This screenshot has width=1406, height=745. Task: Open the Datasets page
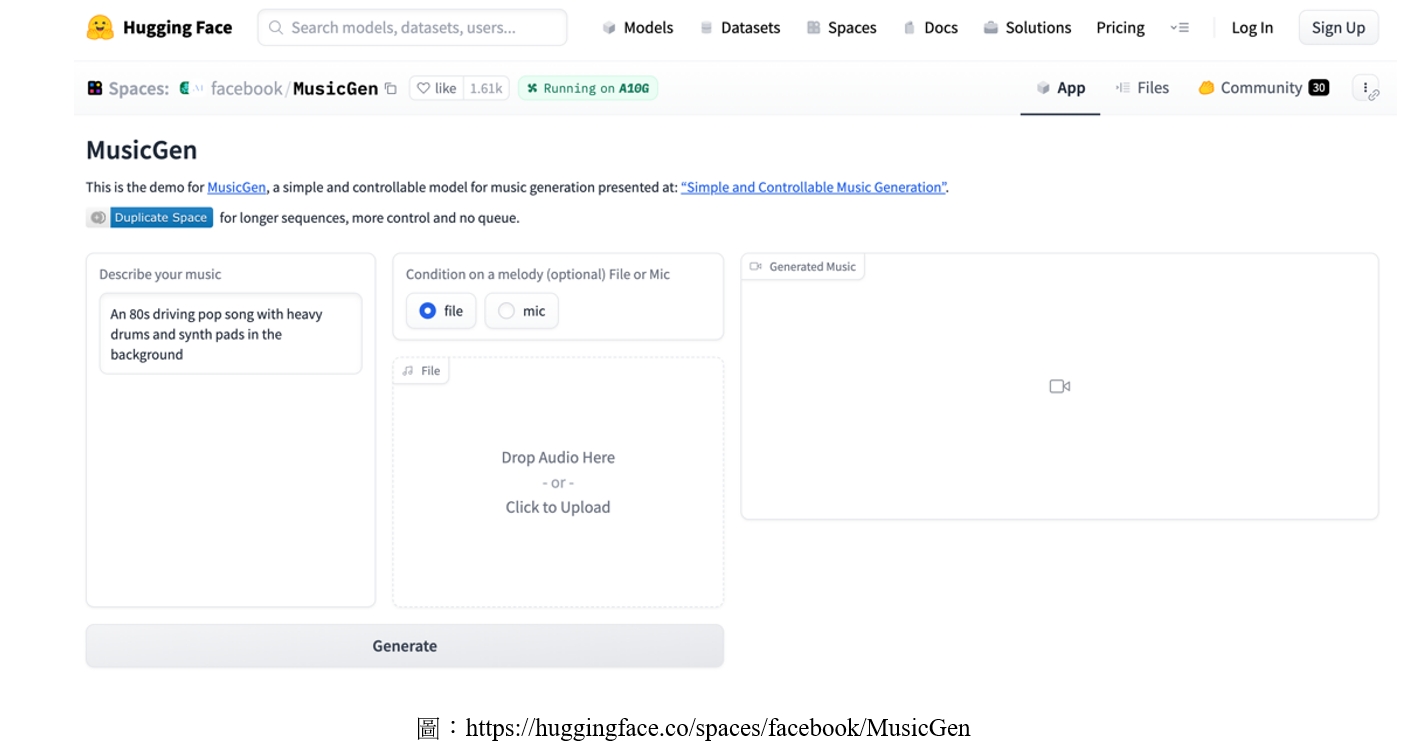click(740, 28)
